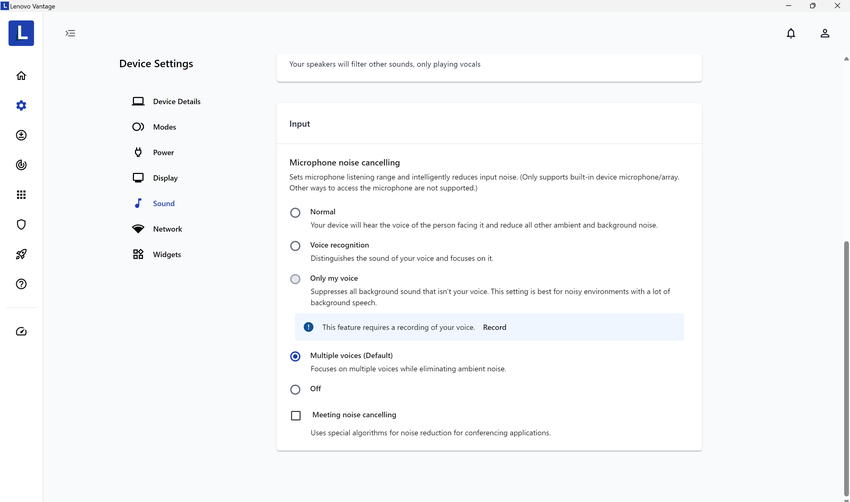Click the performance gauge icon in sidebar

(x=21, y=332)
